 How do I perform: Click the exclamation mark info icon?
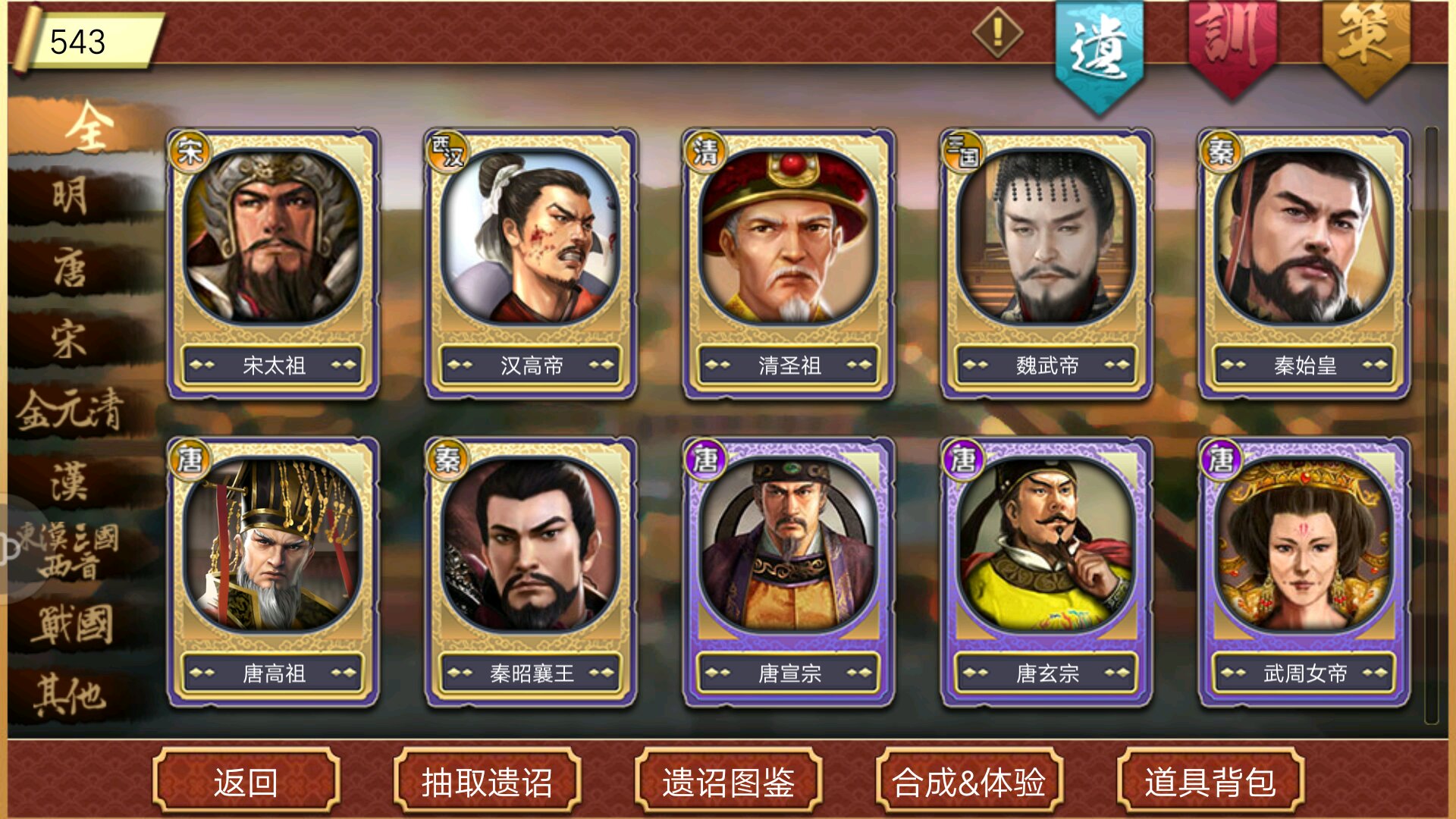[997, 33]
